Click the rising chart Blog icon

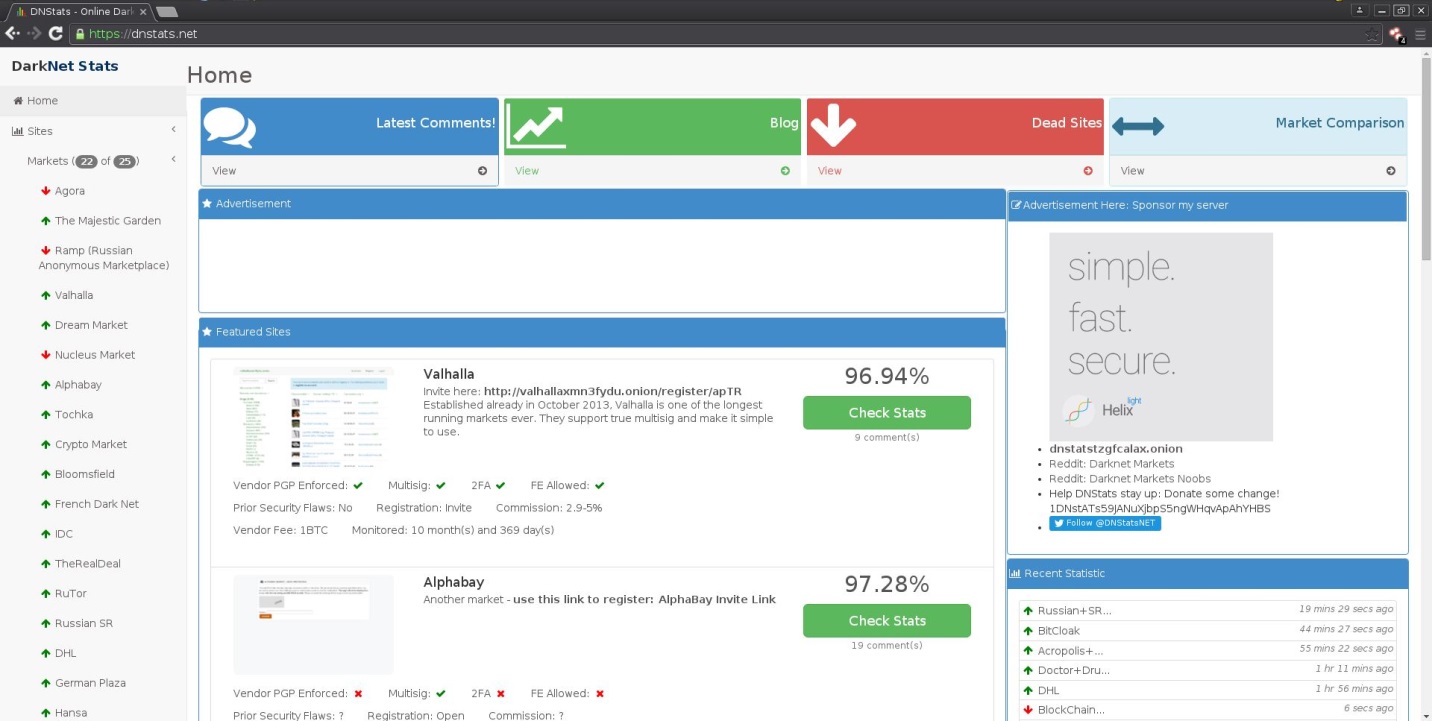coord(536,127)
